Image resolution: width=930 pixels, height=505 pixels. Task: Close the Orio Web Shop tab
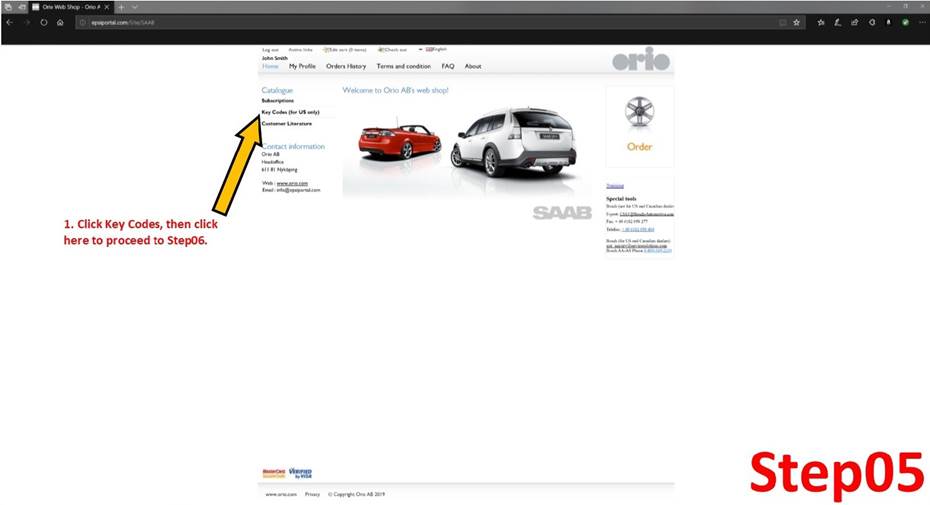[107, 7]
